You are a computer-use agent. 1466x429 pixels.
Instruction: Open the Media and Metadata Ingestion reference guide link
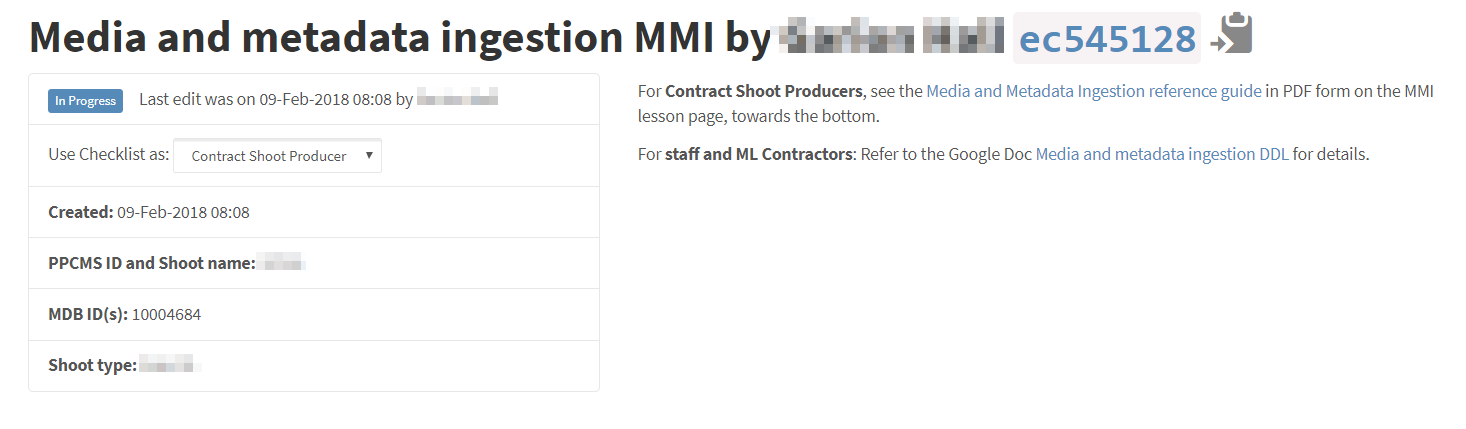(1093, 91)
